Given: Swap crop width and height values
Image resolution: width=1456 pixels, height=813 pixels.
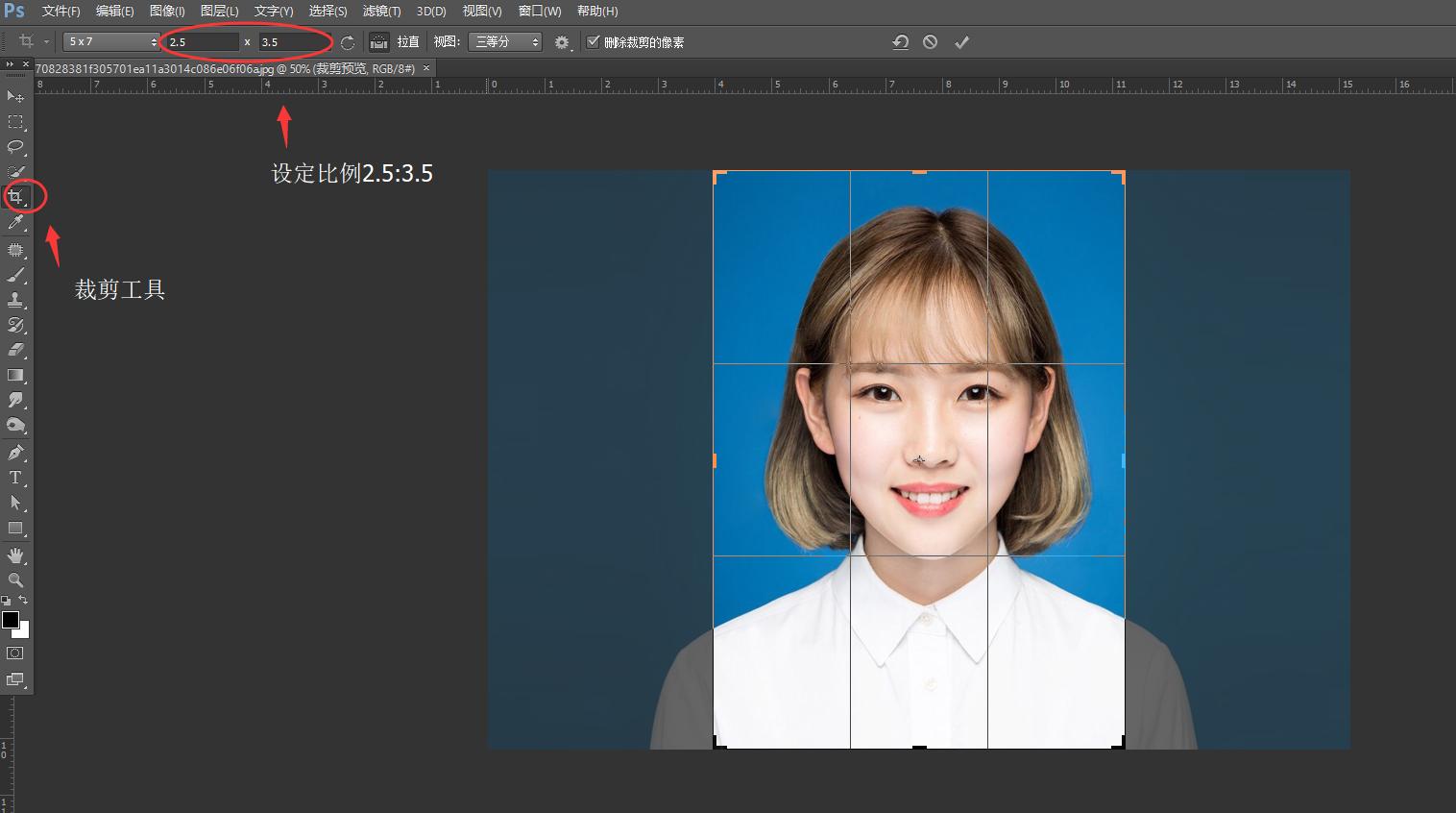Looking at the screenshot, I should [x=347, y=41].
